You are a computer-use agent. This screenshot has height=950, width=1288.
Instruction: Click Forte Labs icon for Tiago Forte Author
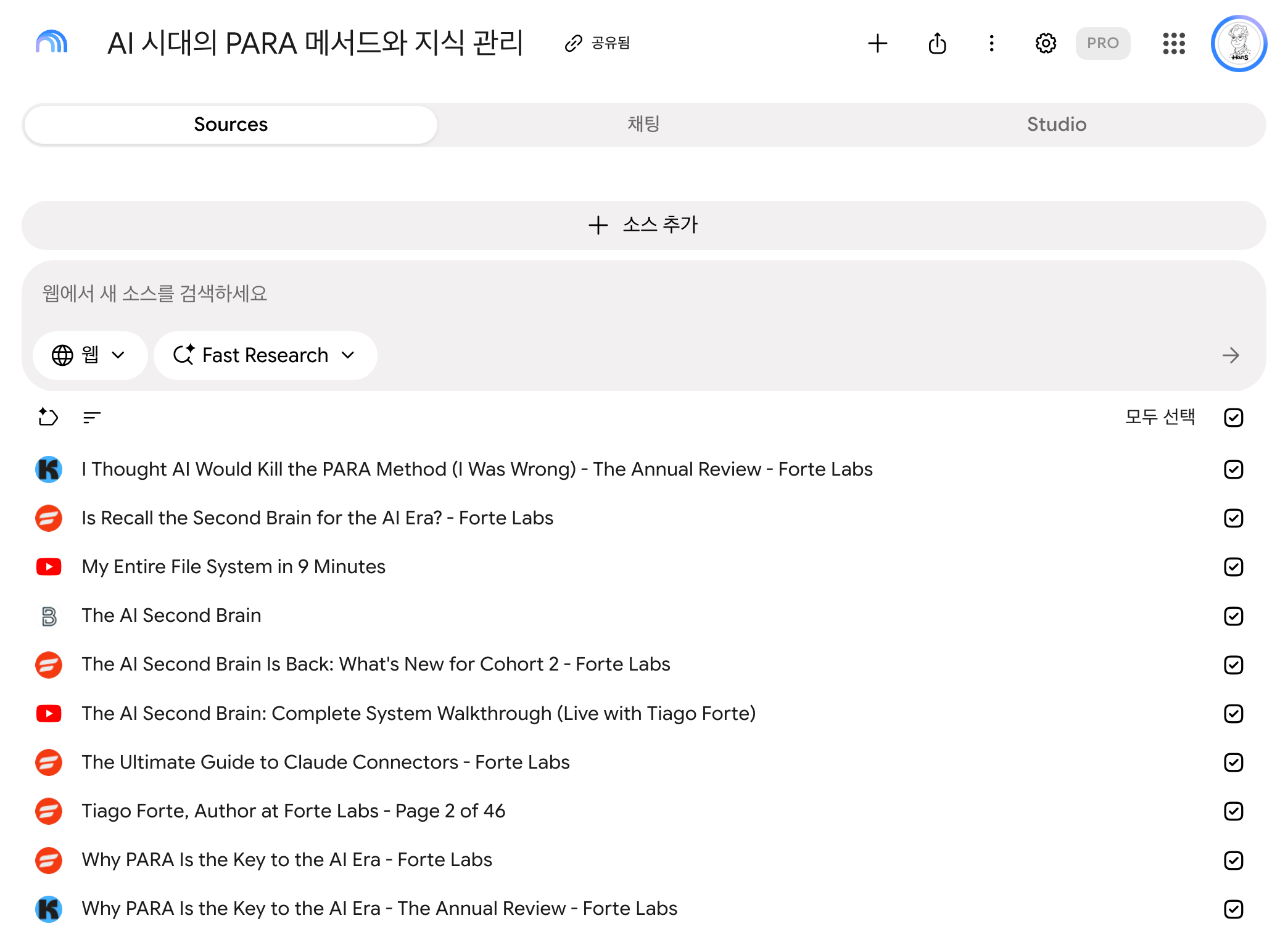point(48,811)
